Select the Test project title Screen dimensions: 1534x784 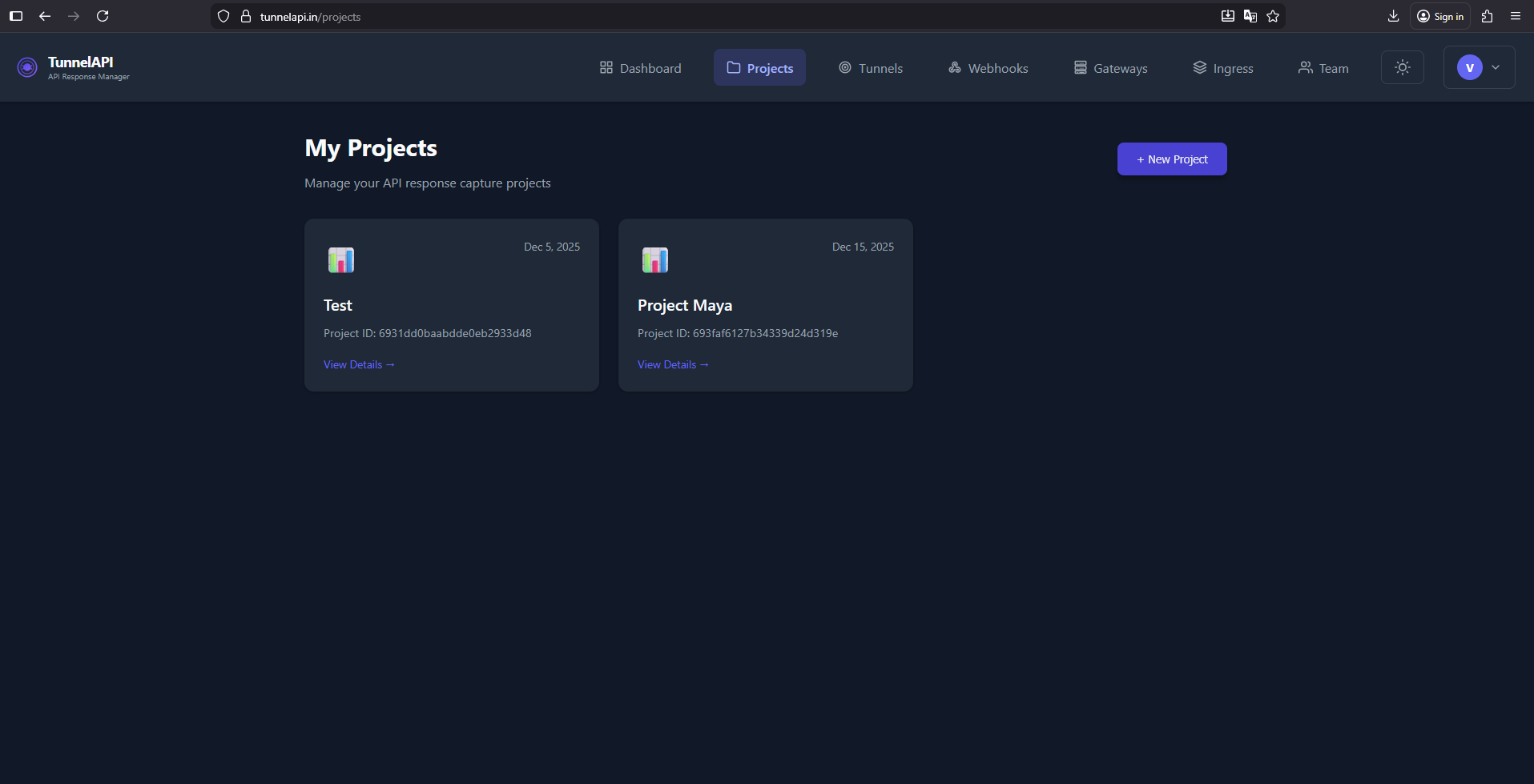(x=338, y=305)
